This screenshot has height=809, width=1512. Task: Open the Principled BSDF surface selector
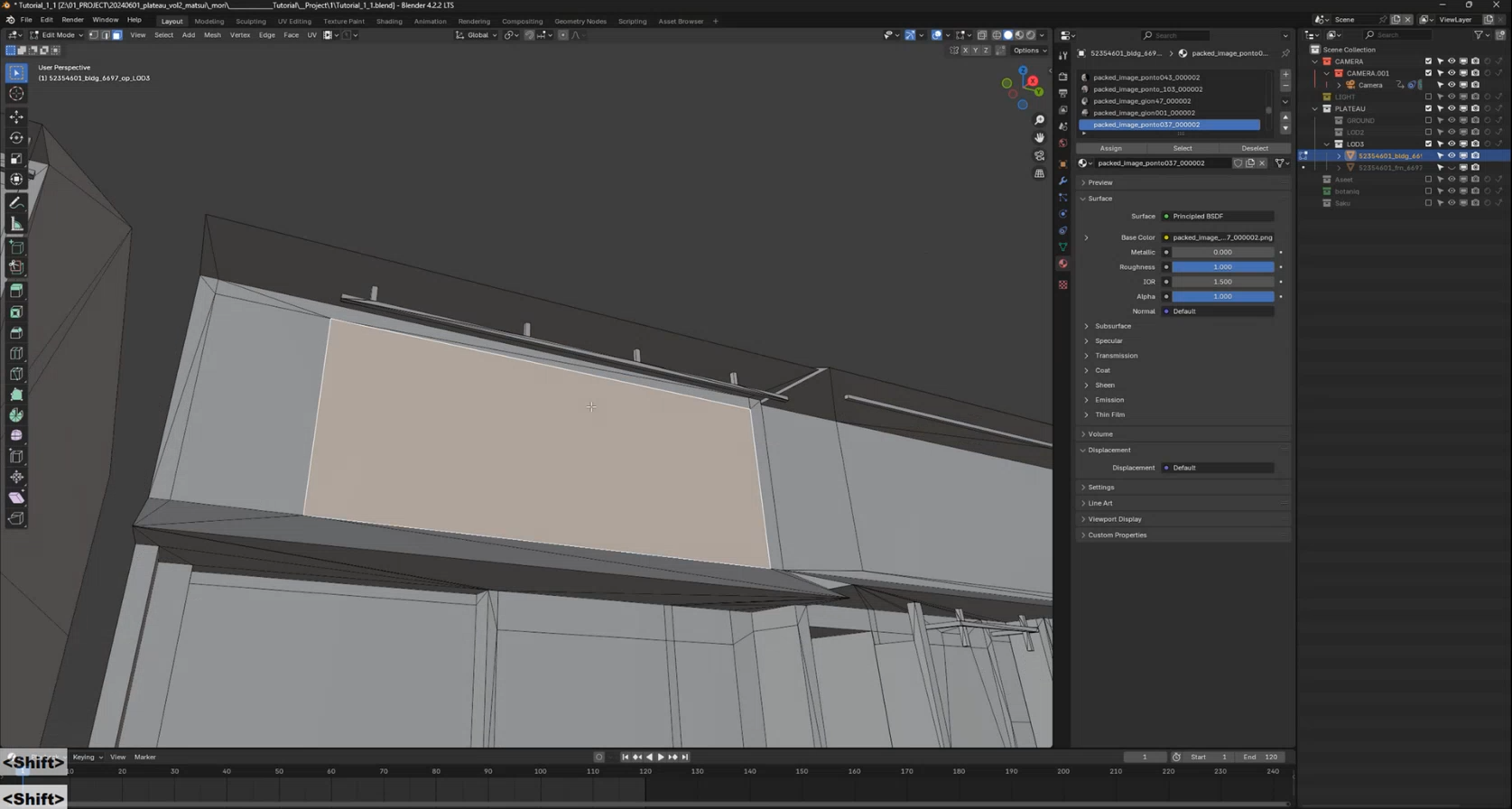point(1218,217)
